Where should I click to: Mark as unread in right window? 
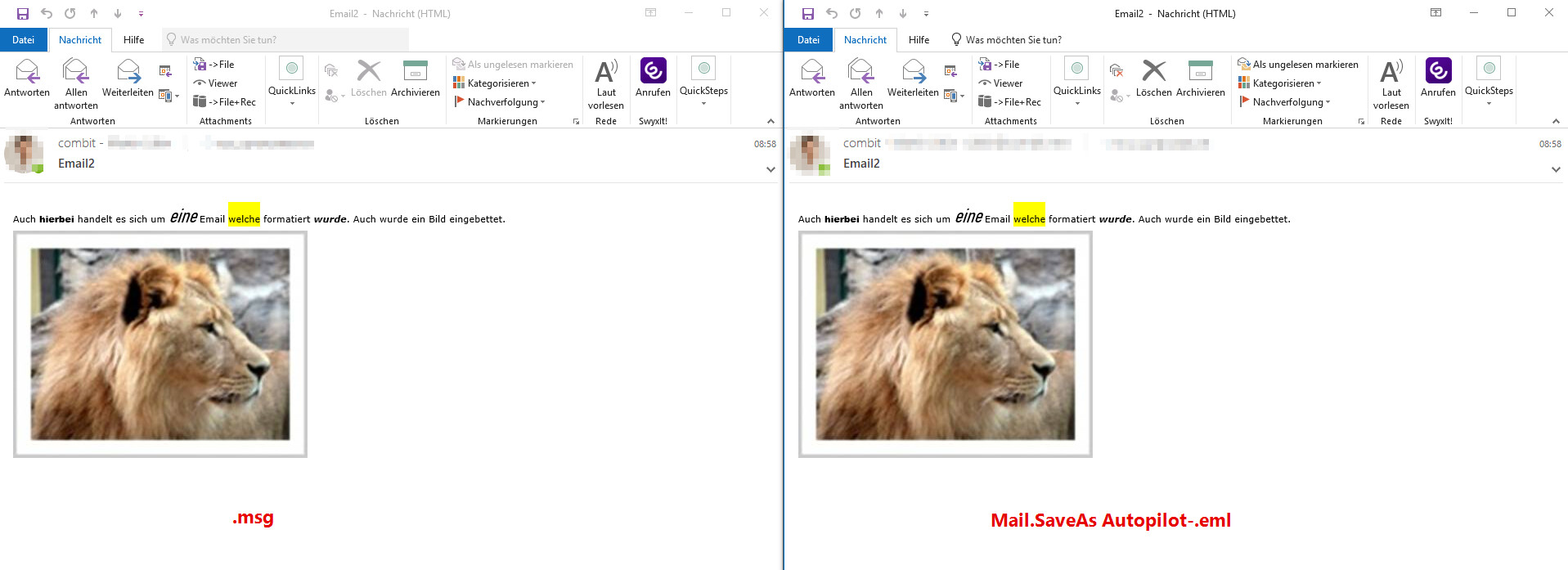[1298, 65]
